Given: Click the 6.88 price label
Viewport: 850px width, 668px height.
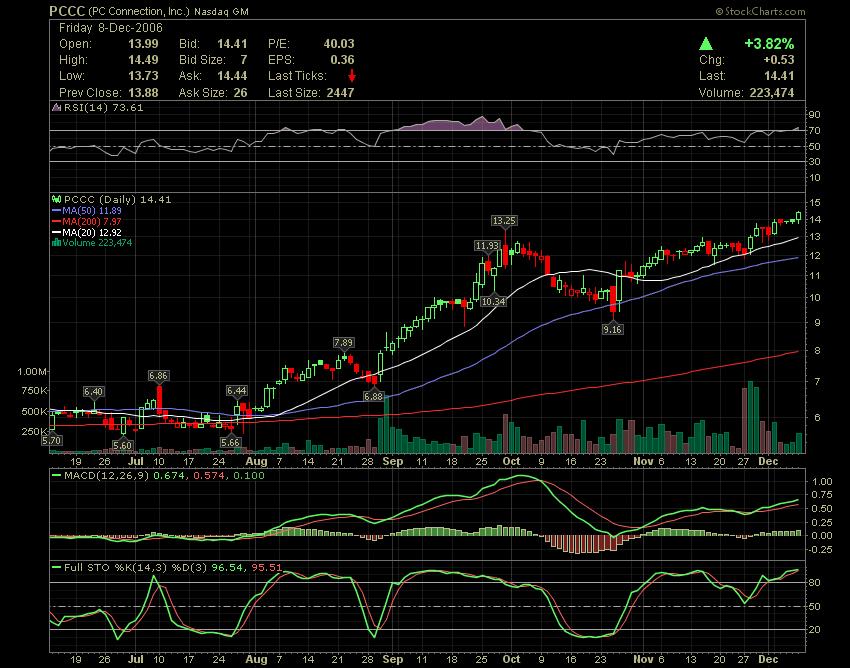Looking at the screenshot, I should [373, 396].
